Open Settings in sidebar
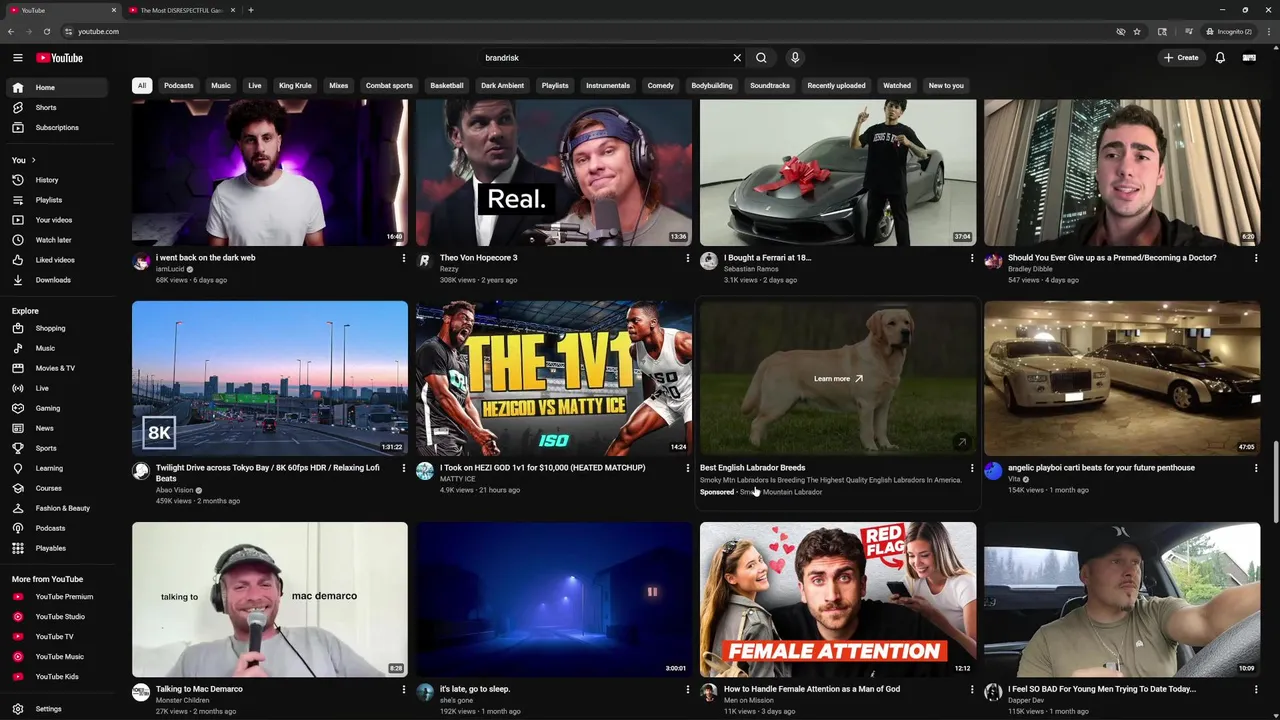 click(x=59, y=709)
